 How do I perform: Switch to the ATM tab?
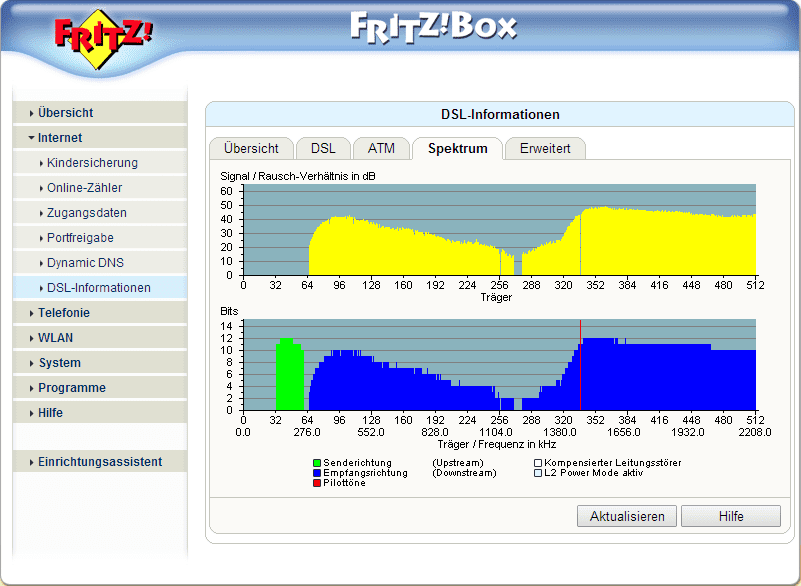click(381, 149)
